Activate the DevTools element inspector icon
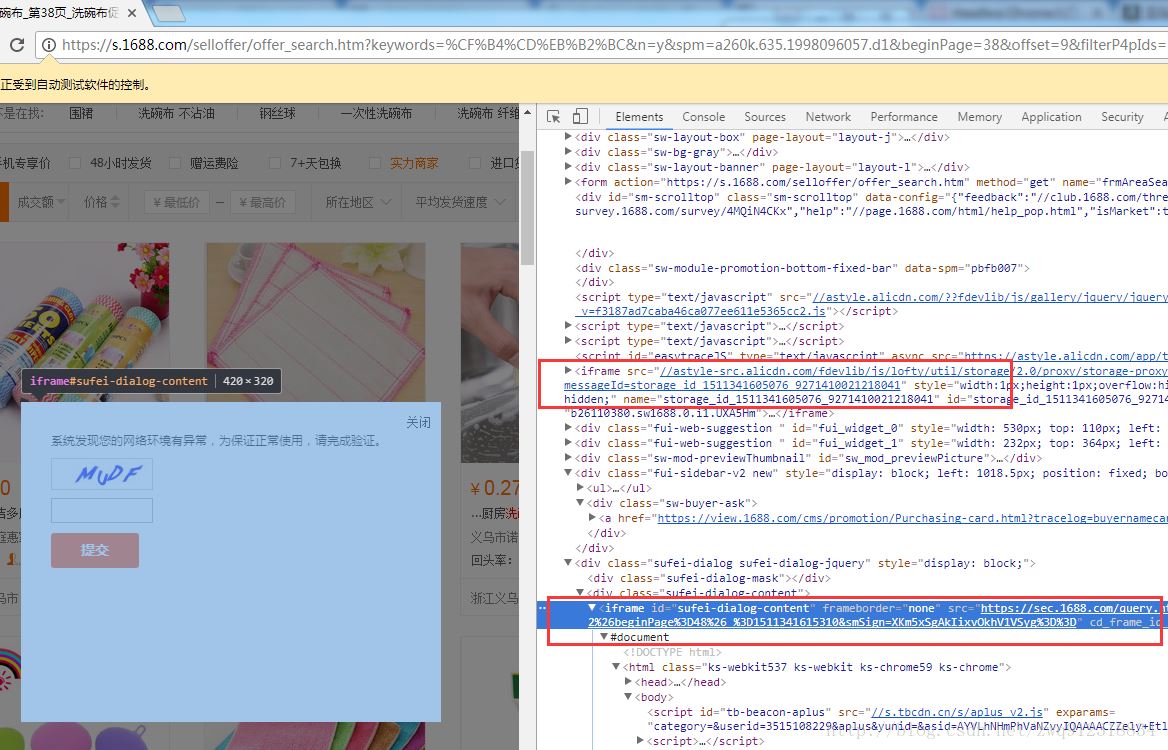The image size is (1168, 750). coord(553,117)
